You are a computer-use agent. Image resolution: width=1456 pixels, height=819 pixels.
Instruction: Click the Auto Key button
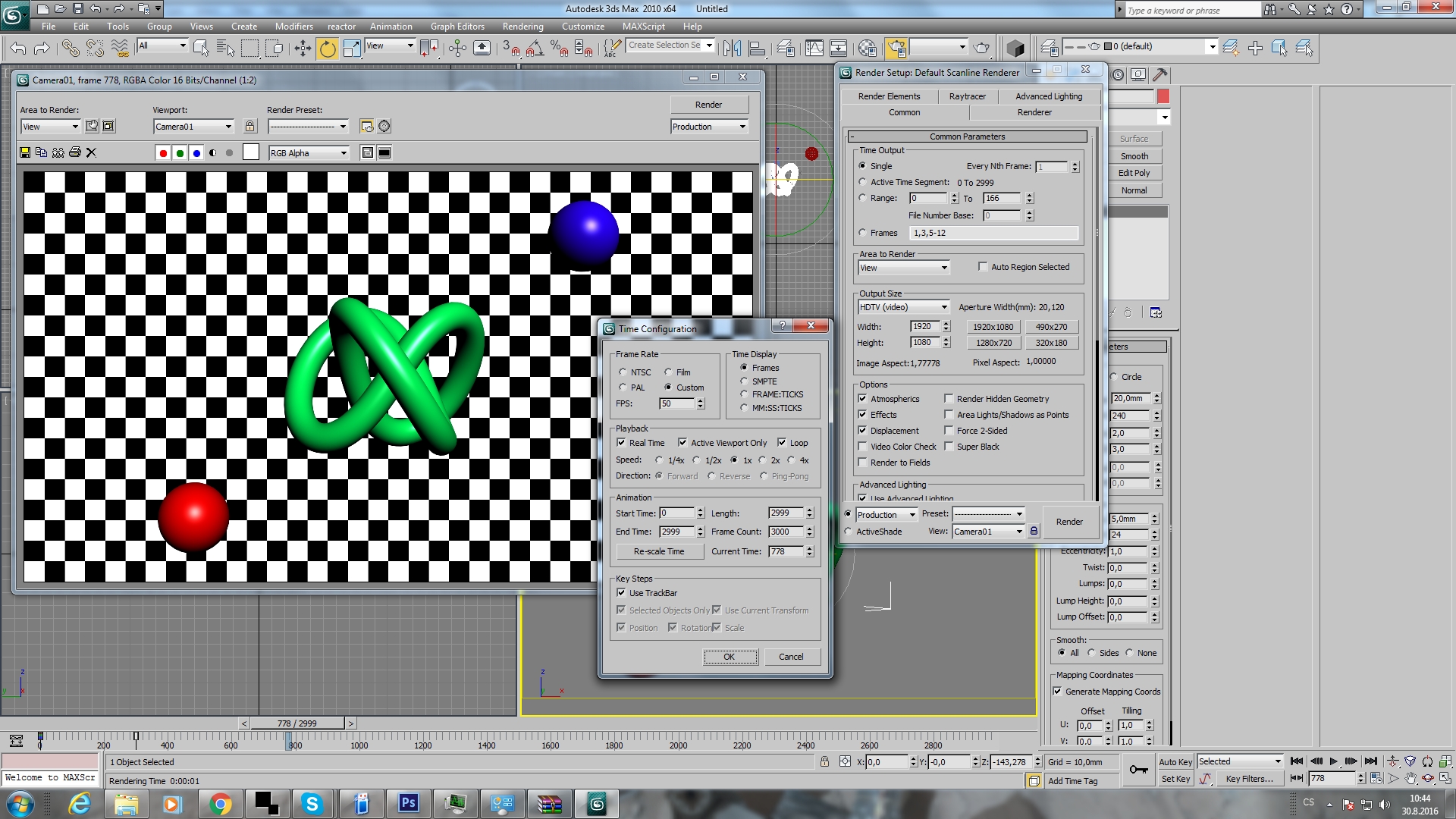(1175, 762)
